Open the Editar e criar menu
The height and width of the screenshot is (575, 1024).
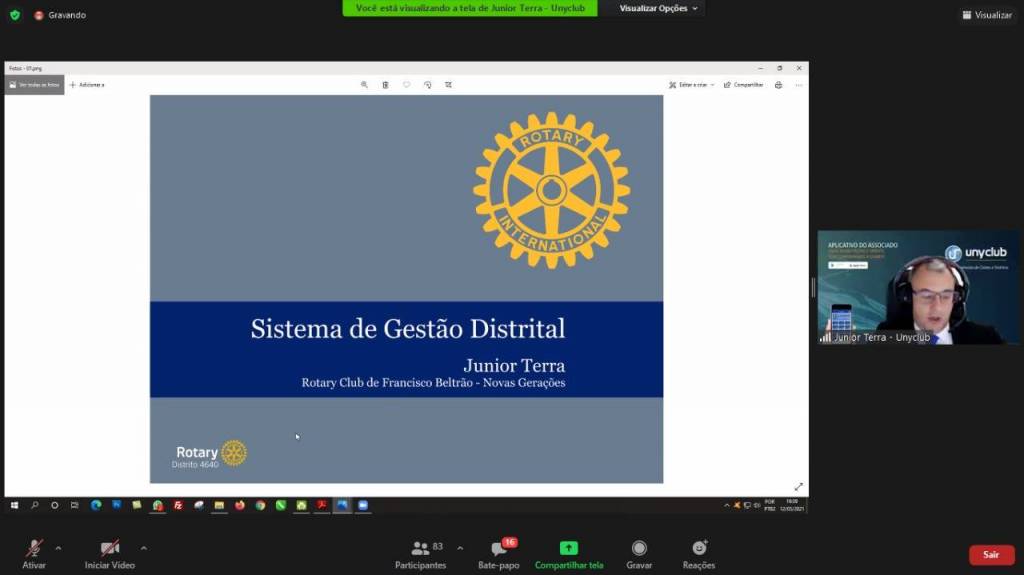(692, 85)
